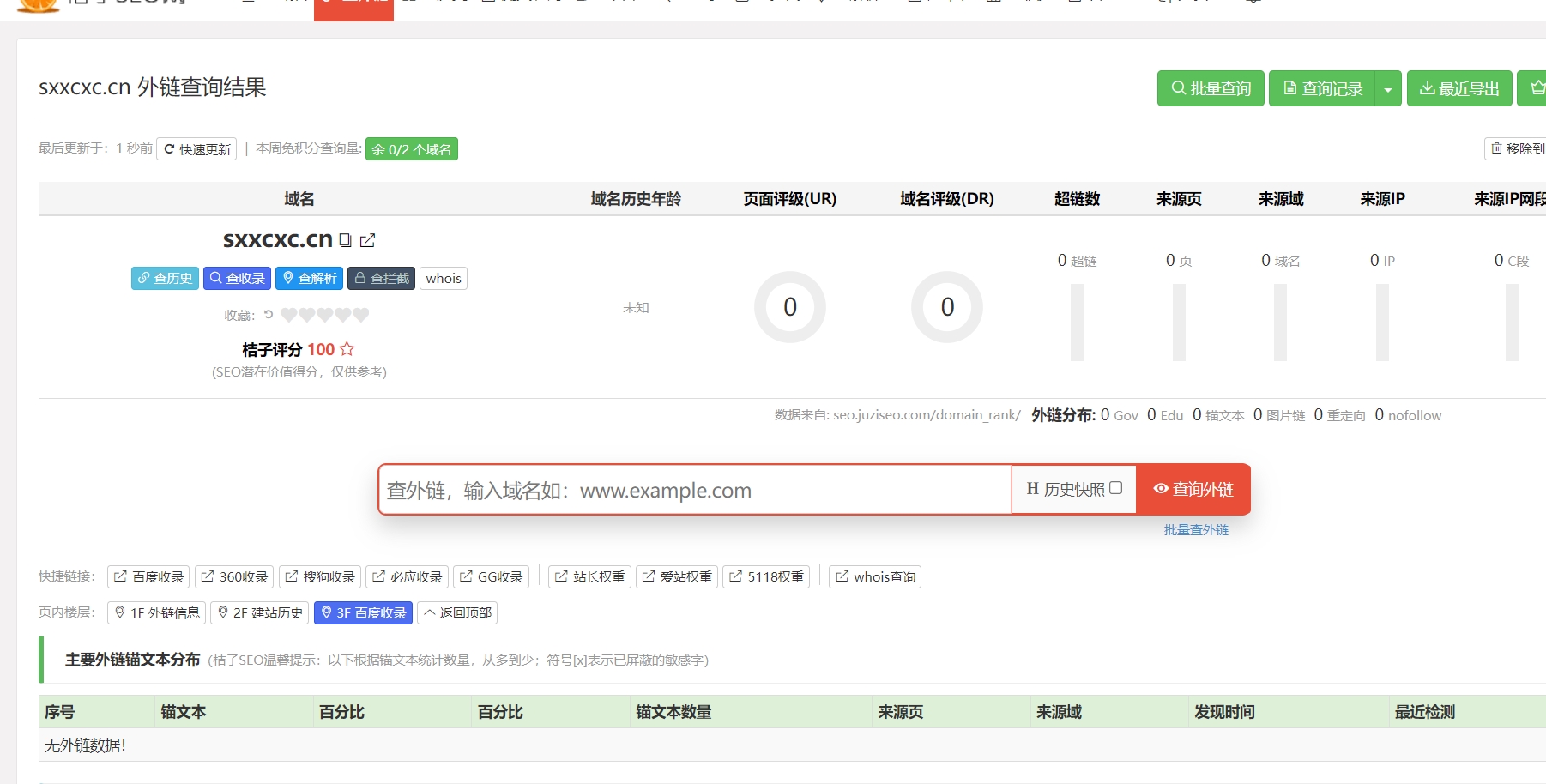
Task: Click the 查拦截 lock button
Action: 381,278
